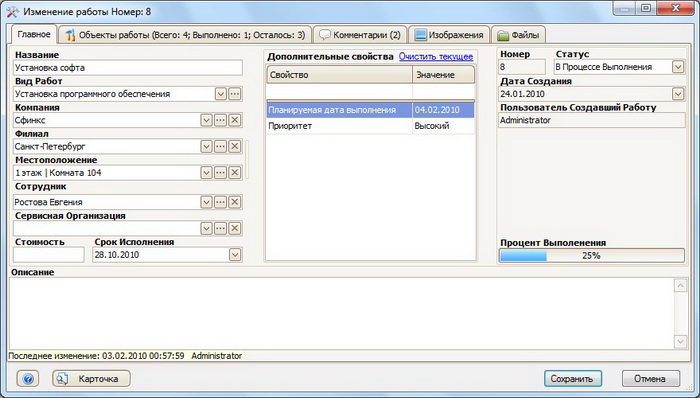Select the Приоритет property row

pyautogui.click(x=371, y=126)
